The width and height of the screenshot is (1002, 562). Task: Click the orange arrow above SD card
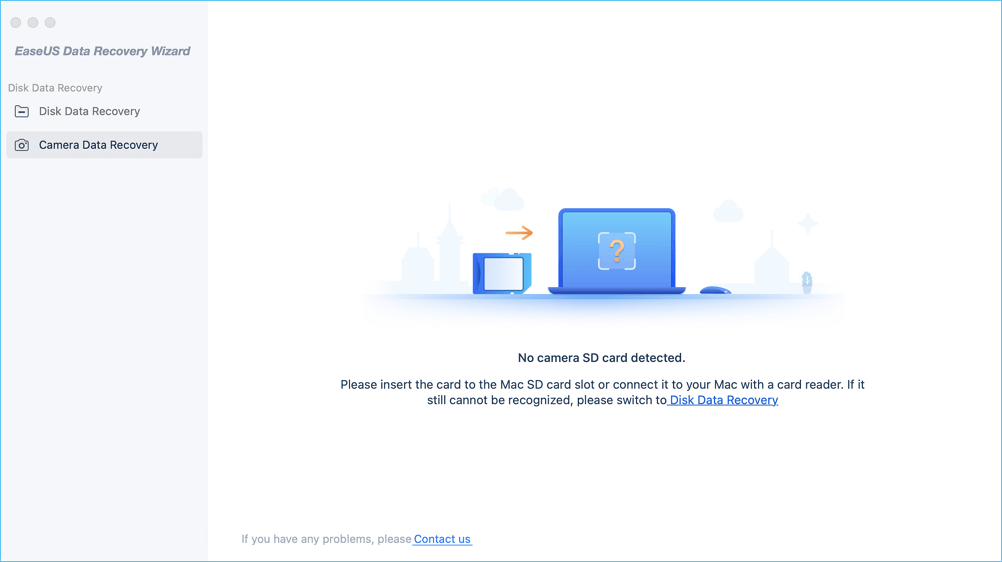pos(519,233)
